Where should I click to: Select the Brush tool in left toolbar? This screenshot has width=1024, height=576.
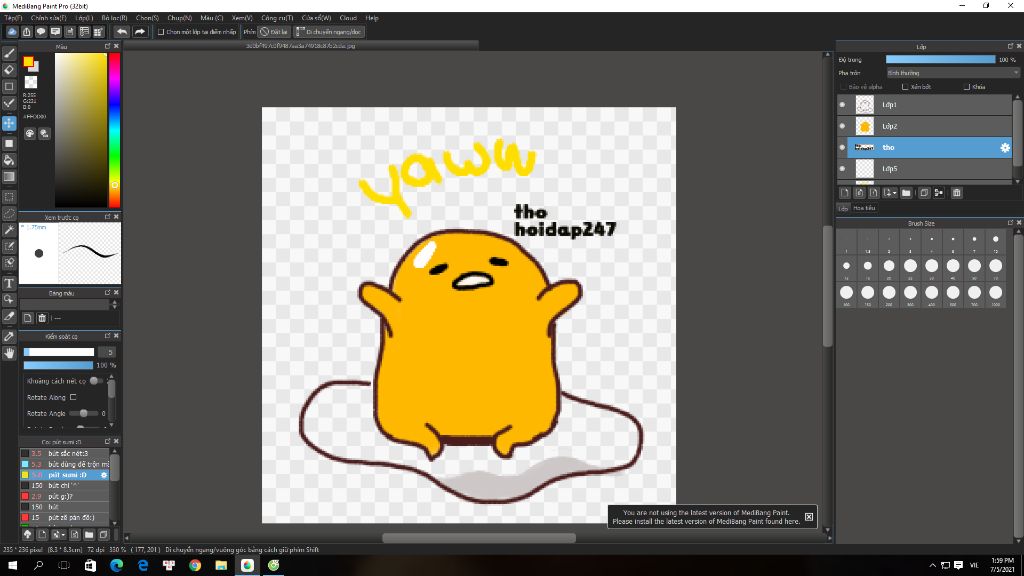[x=9, y=53]
